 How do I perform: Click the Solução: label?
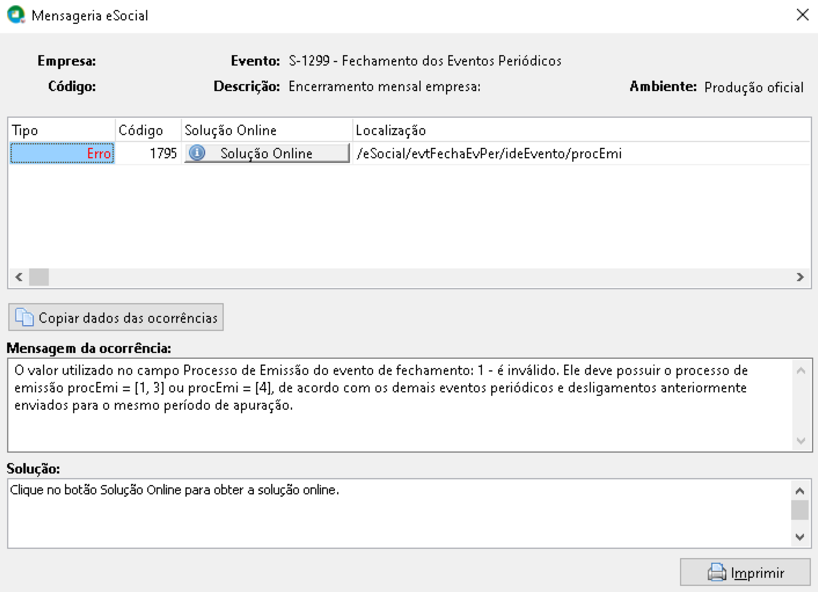click(33, 469)
